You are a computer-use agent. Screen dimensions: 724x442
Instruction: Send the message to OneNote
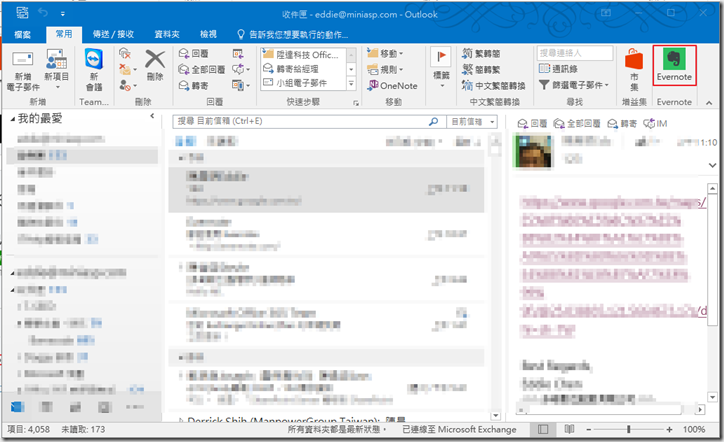point(392,85)
